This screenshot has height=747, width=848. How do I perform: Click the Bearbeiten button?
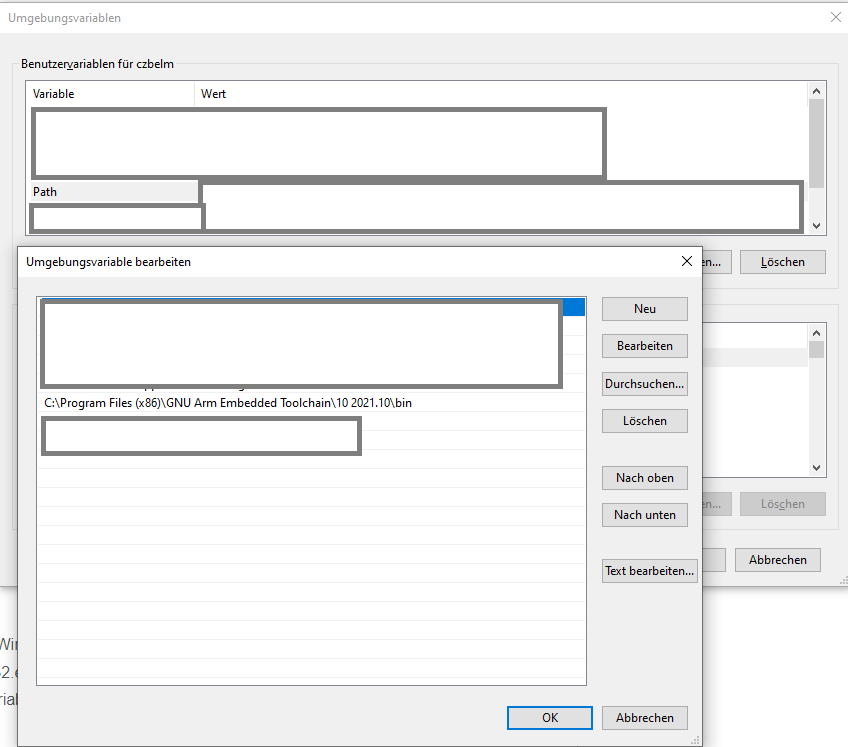(644, 346)
